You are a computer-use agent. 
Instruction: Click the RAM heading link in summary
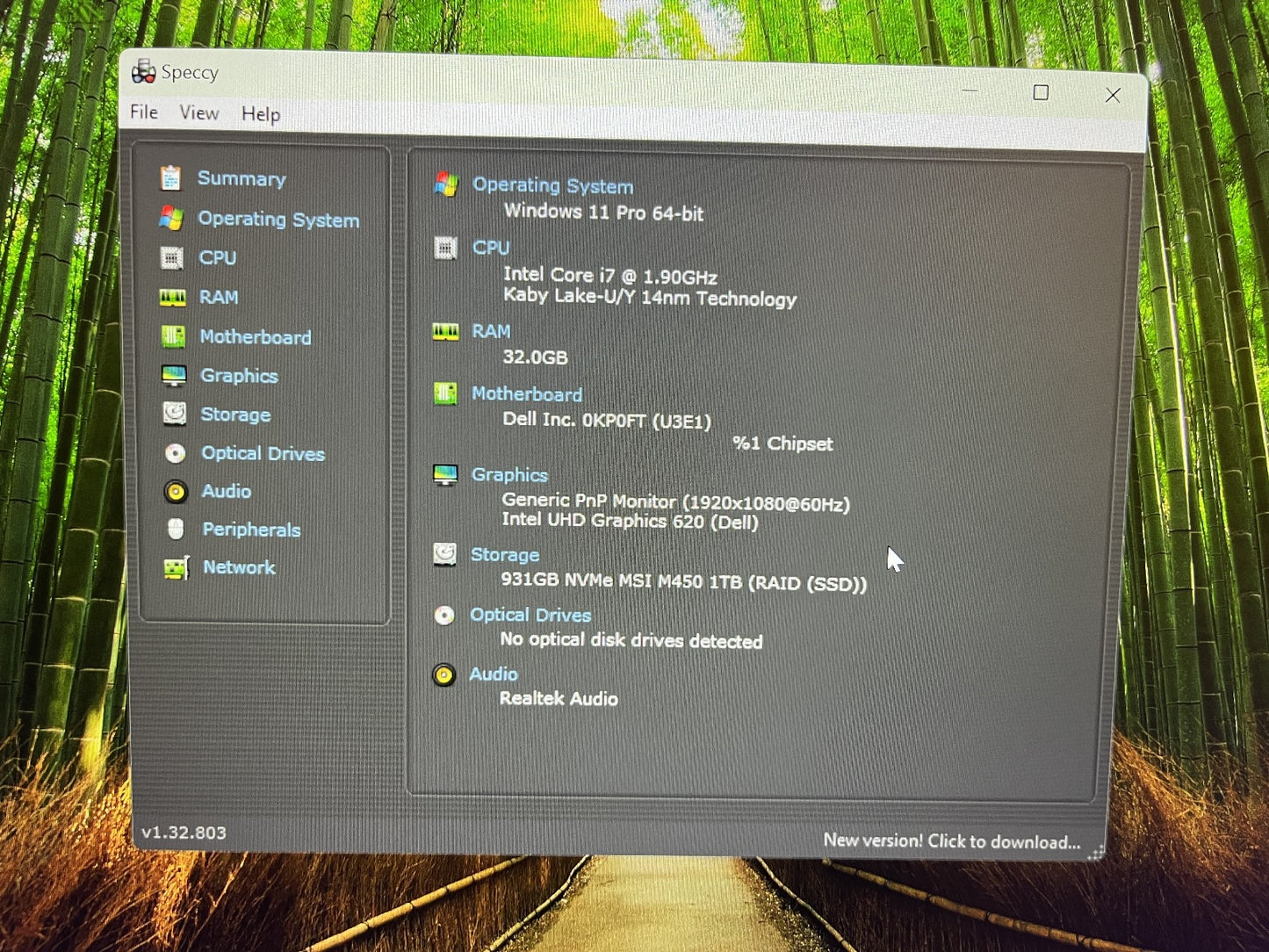491,331
